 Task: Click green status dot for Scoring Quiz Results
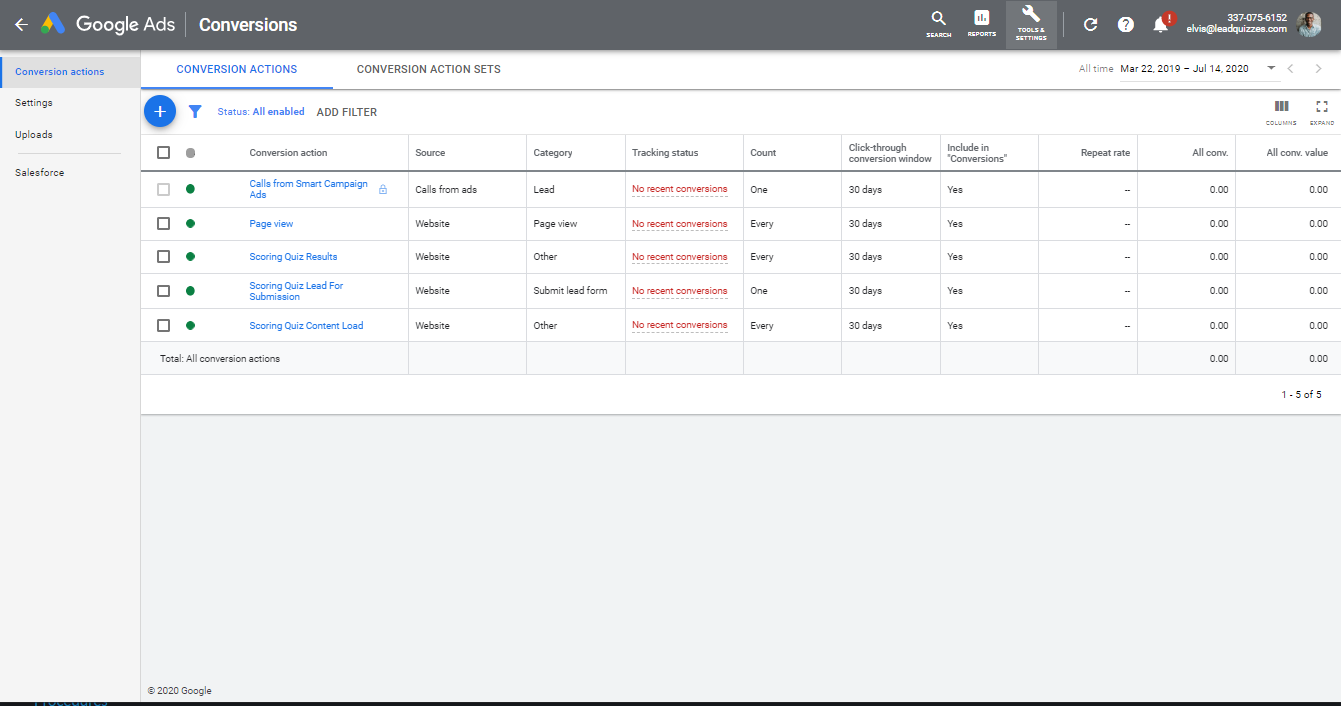pos(190,257)
